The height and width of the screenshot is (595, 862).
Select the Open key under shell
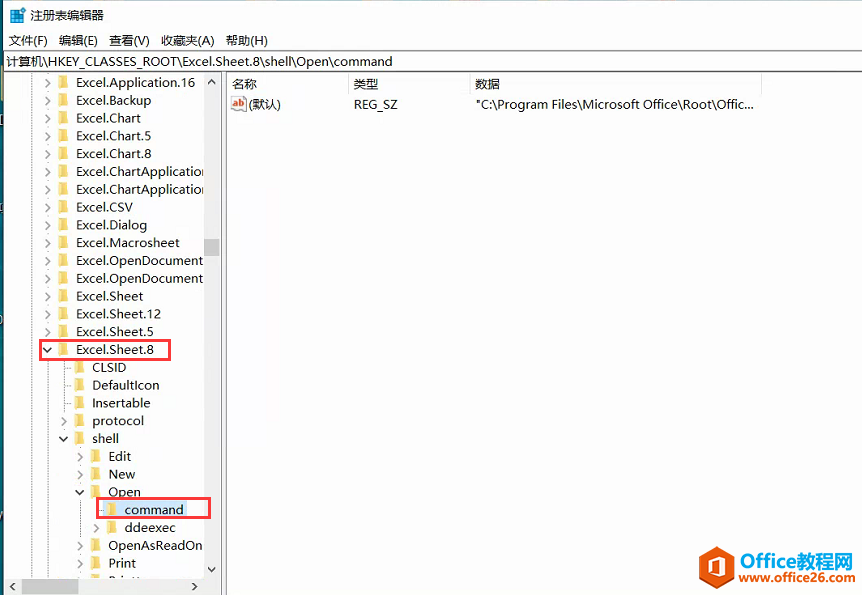click(x=125, y=492)
